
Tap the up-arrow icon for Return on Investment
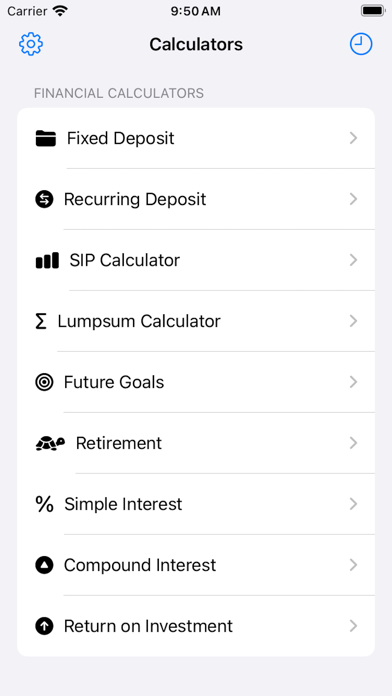click(44, 626)
